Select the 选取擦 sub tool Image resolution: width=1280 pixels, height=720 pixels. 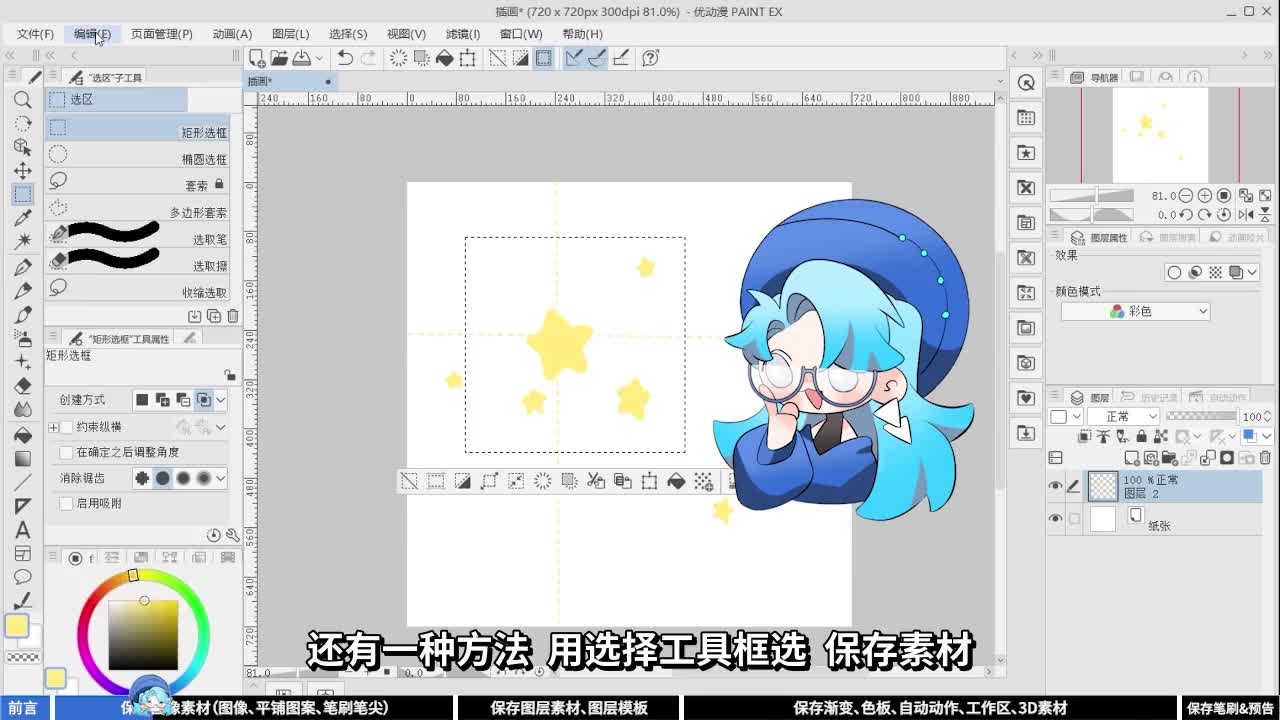point(138,262)
